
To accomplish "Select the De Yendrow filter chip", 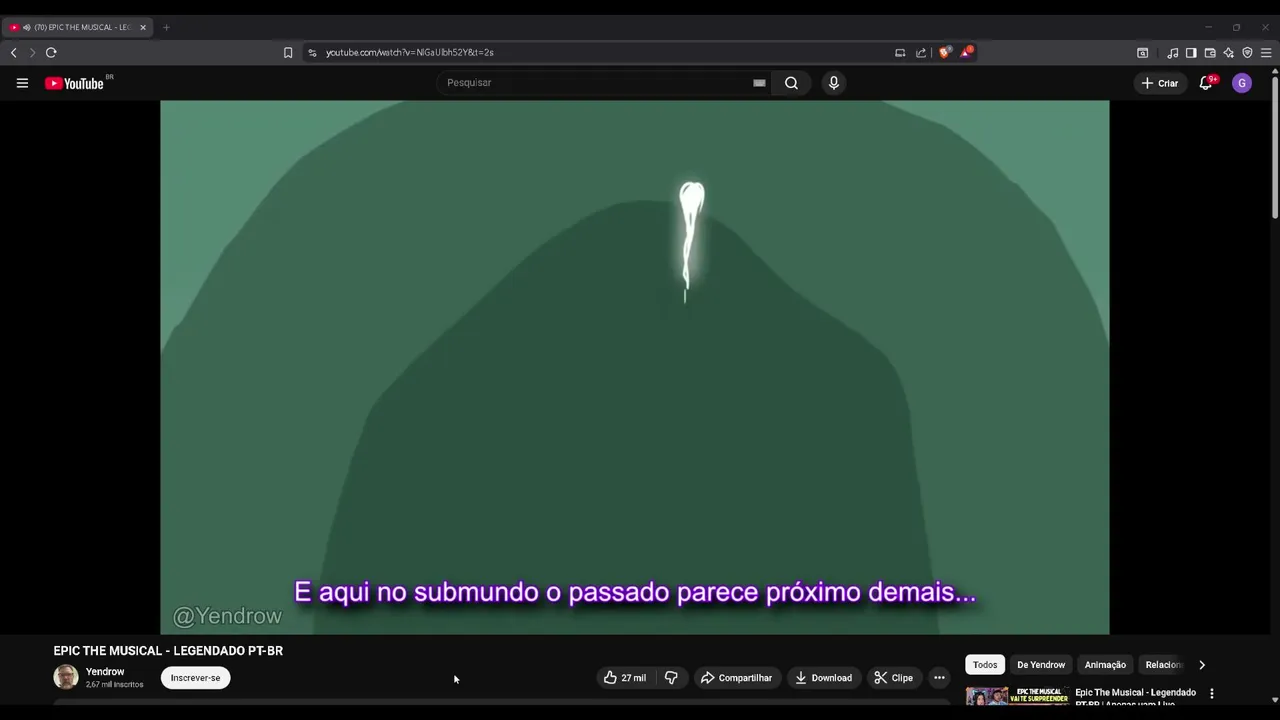I will coord(1041,665).
